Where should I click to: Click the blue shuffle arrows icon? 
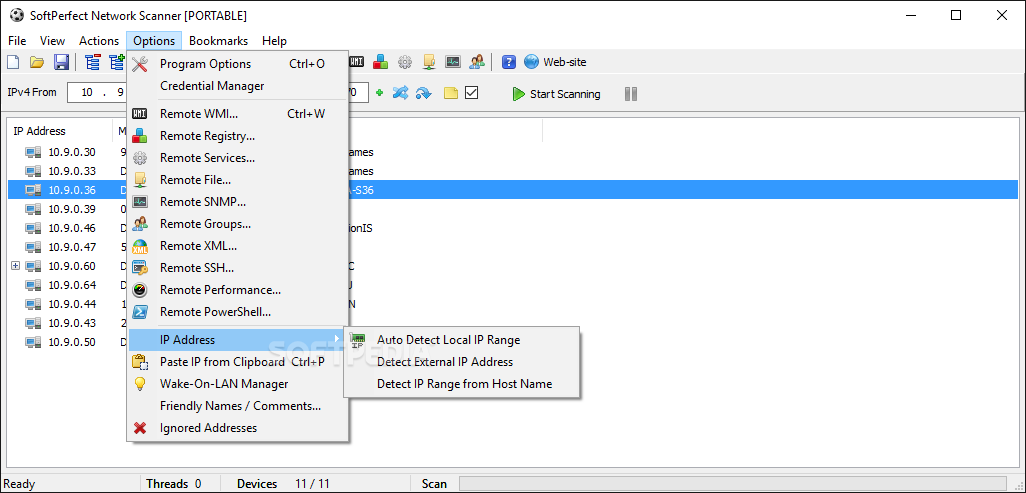click(400, 94)
